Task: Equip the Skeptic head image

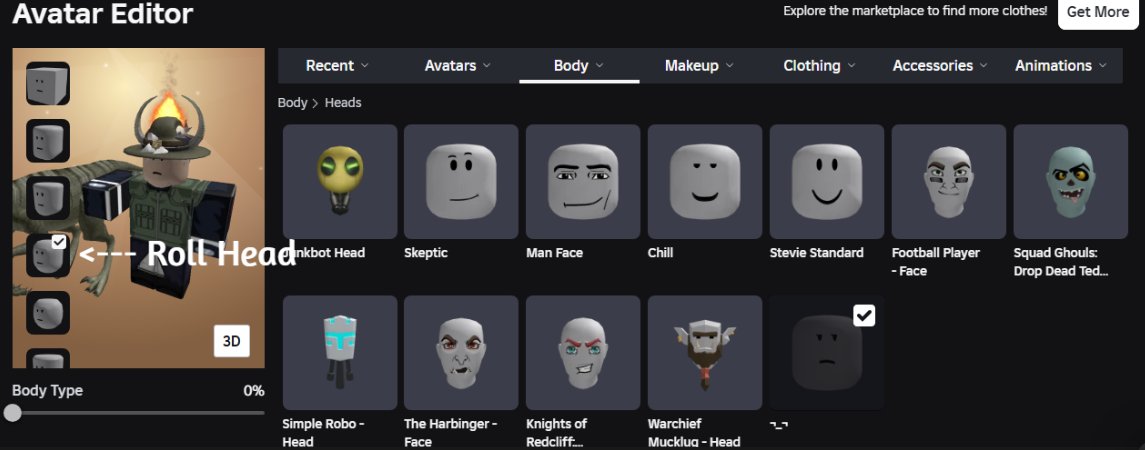Action: pyautogui.click(x=461, y=182)
